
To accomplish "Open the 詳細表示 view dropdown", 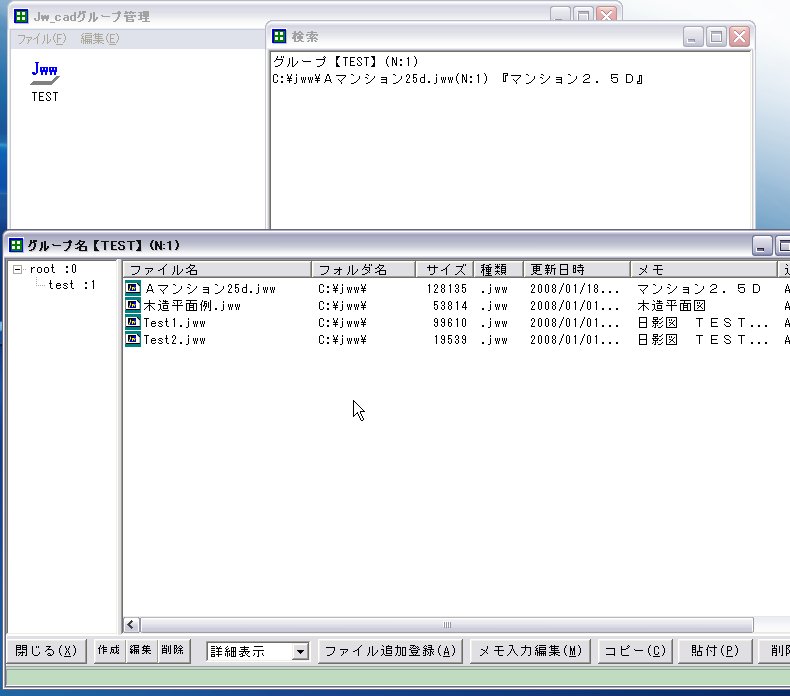I will (x=300, y=652).
